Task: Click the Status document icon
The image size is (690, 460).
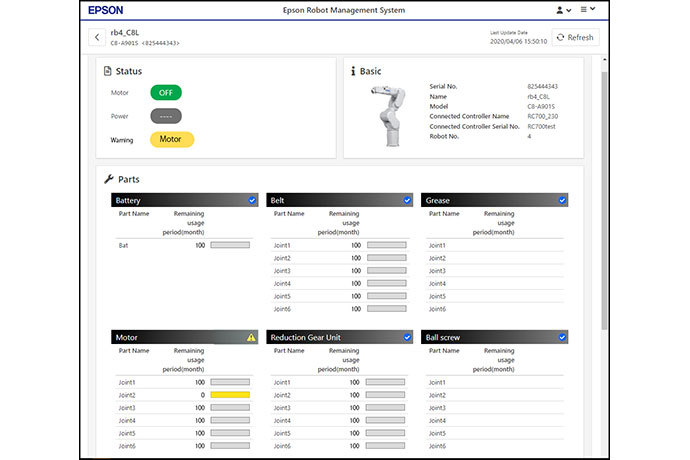Action: (x=107, y=71)
